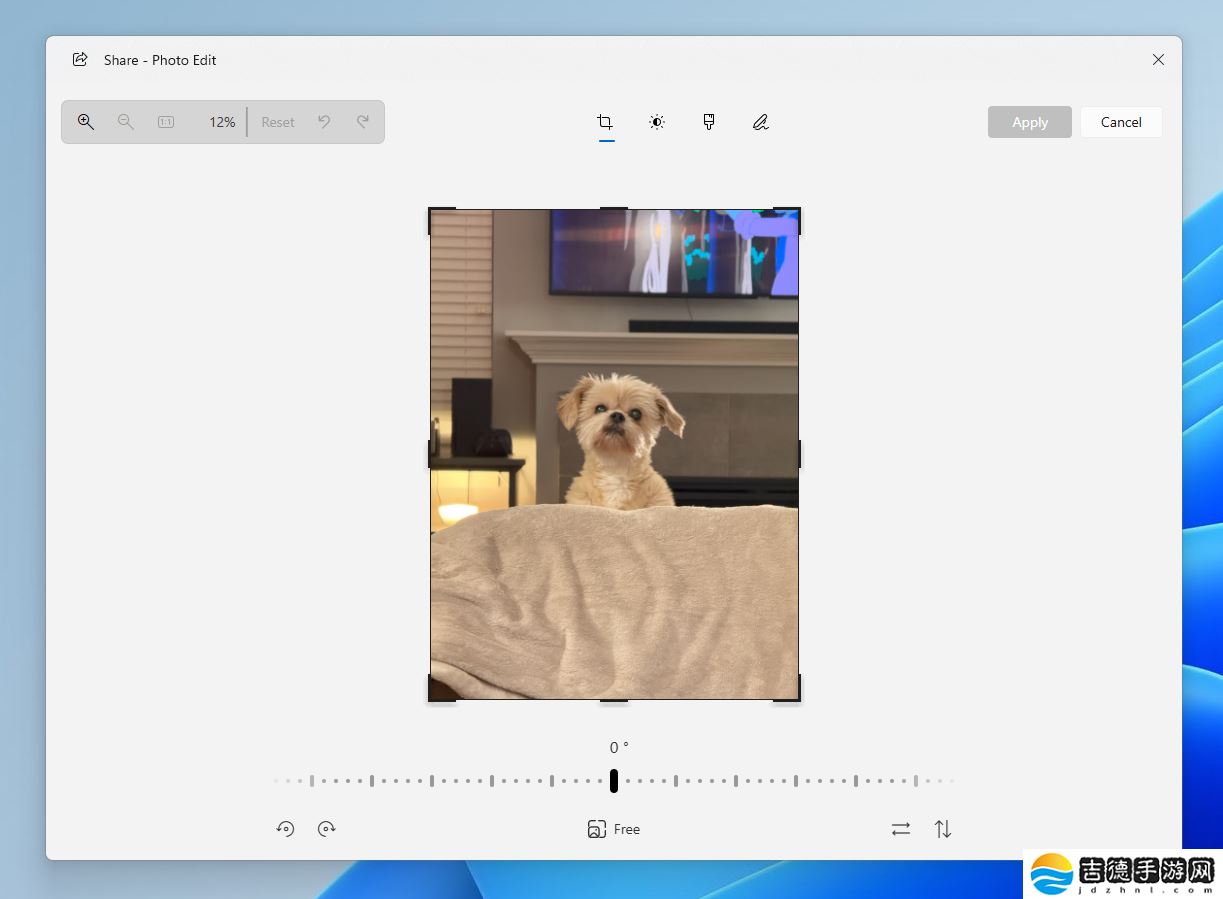
Task: View the image at 1:1 scale
Action: pos(165,121)
